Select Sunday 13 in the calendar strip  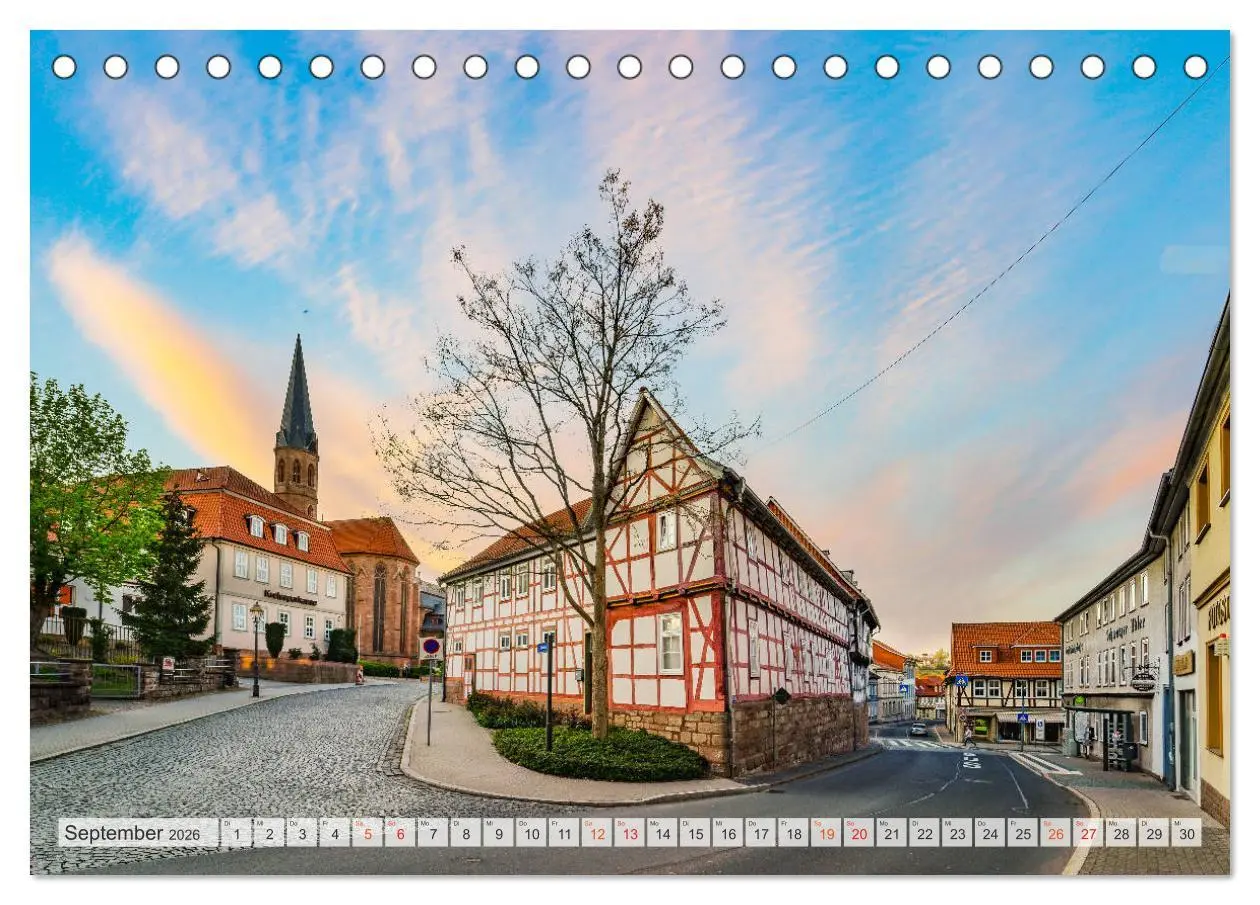[629, 833]
